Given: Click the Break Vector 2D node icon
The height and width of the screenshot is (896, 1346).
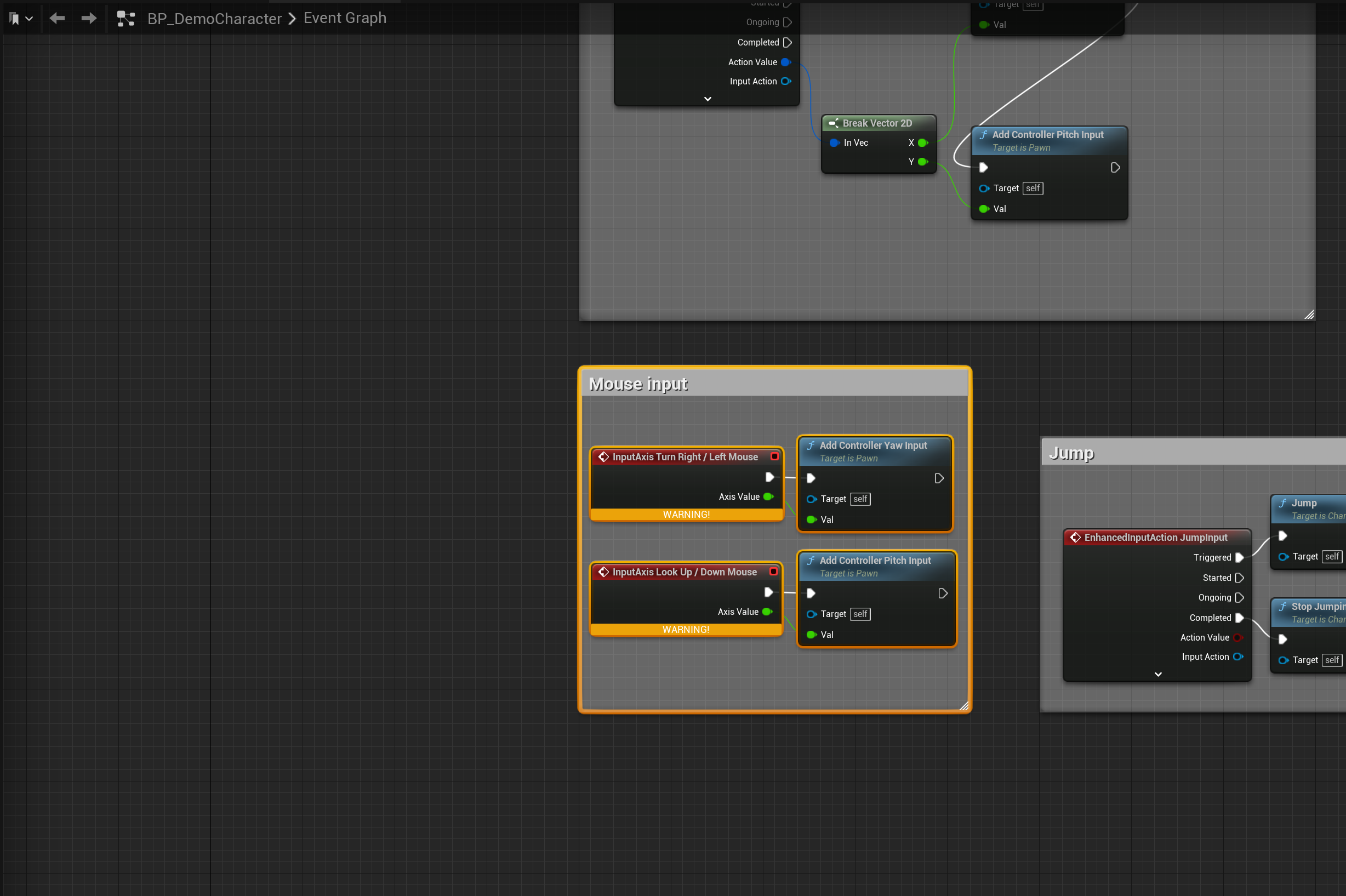Looking at the screenshot, I should 833,123.
